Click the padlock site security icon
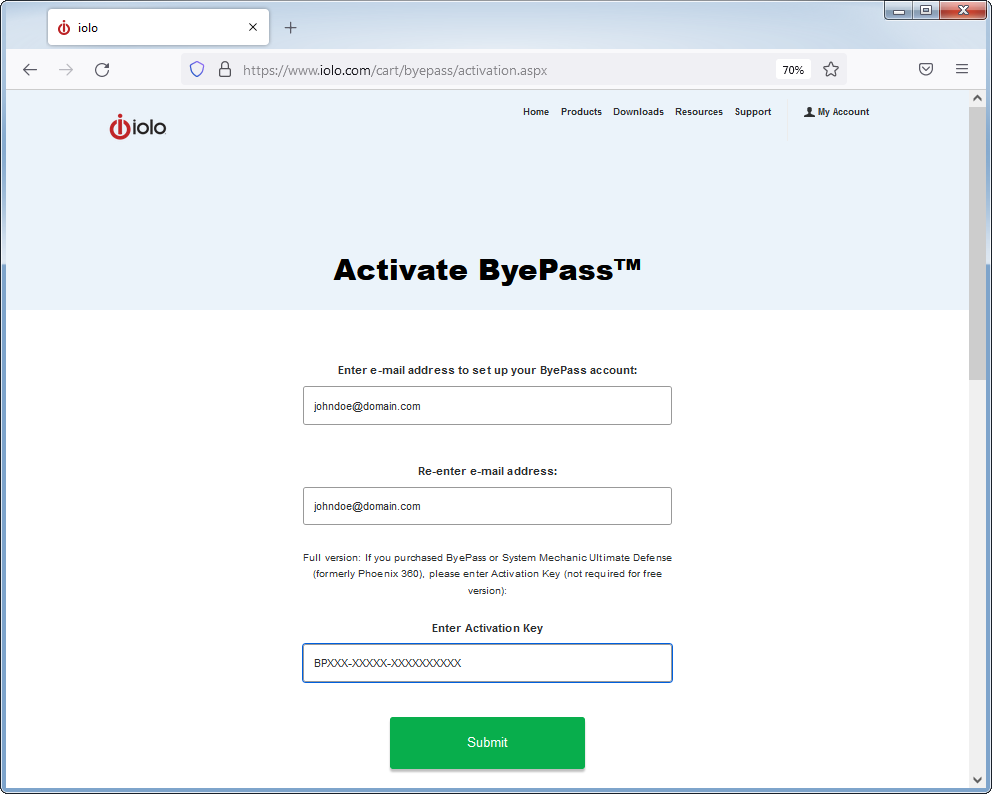Screen dimensions: 992x794 pos(225,70)
